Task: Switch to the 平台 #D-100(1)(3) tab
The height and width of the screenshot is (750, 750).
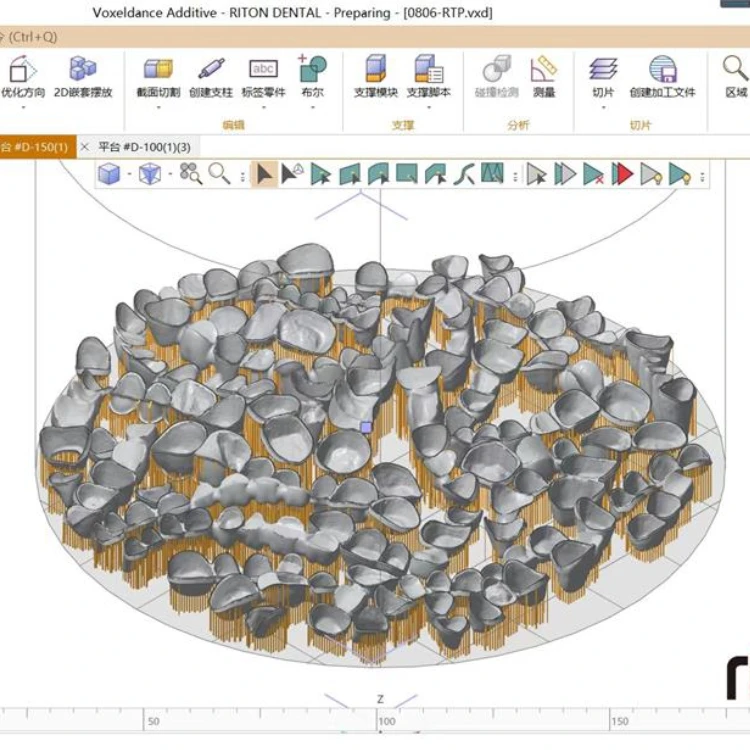Action: click(x=144, y=147)
